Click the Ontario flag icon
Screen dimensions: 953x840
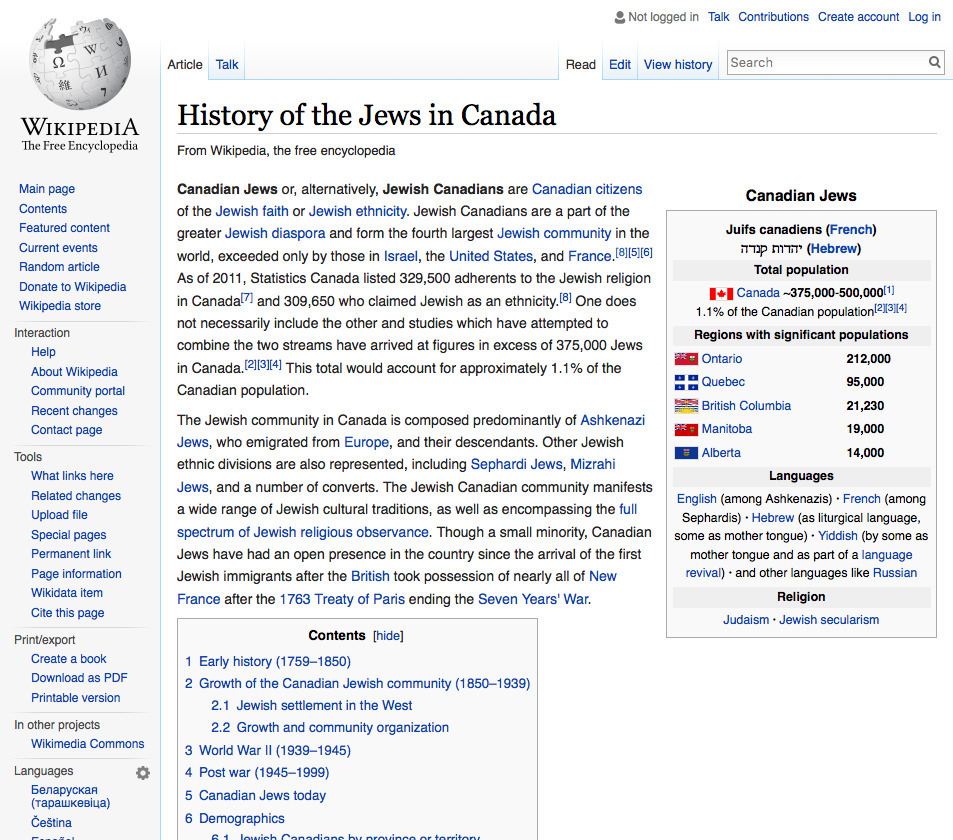[x=688, y=358]
